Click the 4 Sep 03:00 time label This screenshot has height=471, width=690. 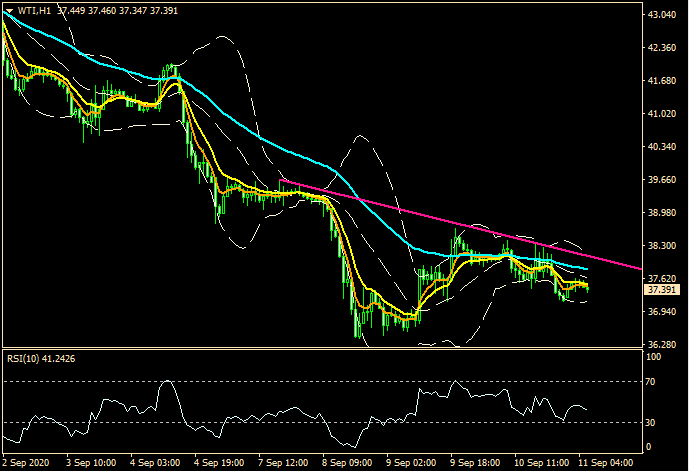pyautogui.click(x=156, y=464)
